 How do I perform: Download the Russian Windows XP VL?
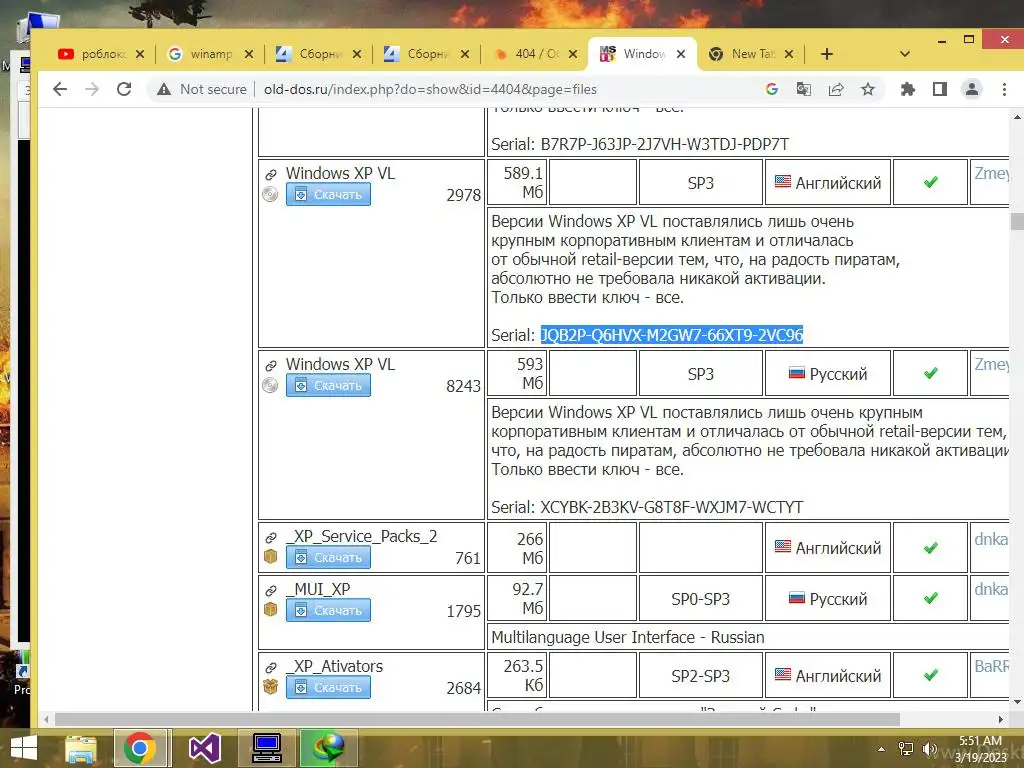click(x=328, y=385)
